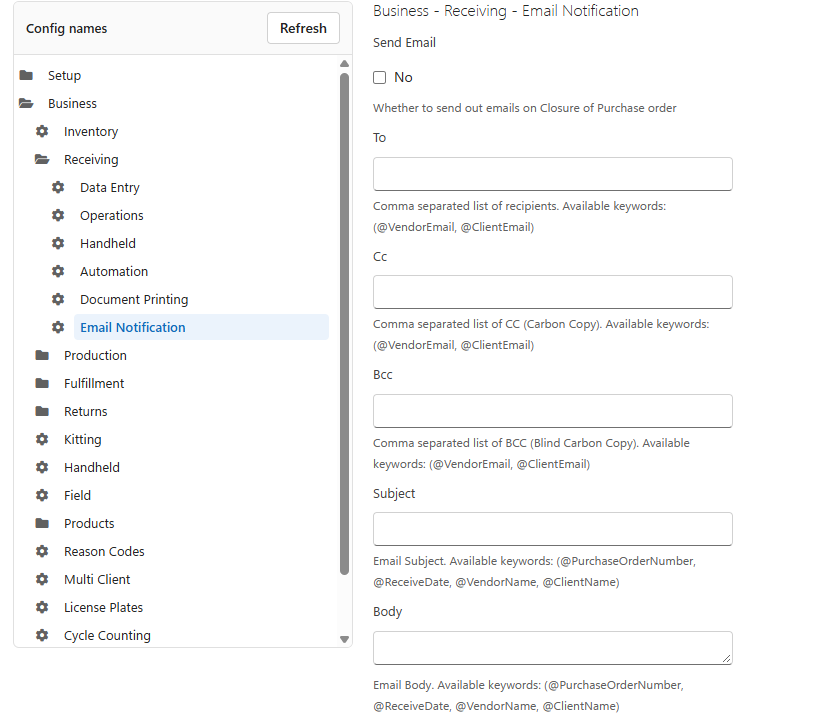Click the Cc input field
The width and height of the screenshot is (833, 715).
(x=552, y=292)
